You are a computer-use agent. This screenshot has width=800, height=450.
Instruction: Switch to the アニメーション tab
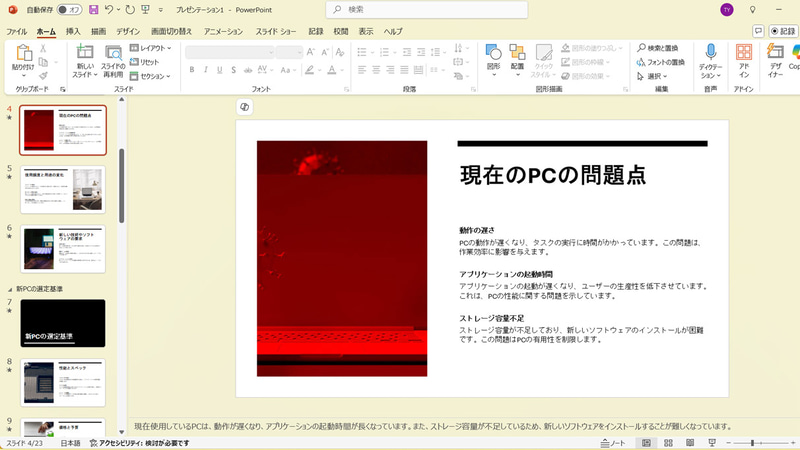click(x=223, y=32)
